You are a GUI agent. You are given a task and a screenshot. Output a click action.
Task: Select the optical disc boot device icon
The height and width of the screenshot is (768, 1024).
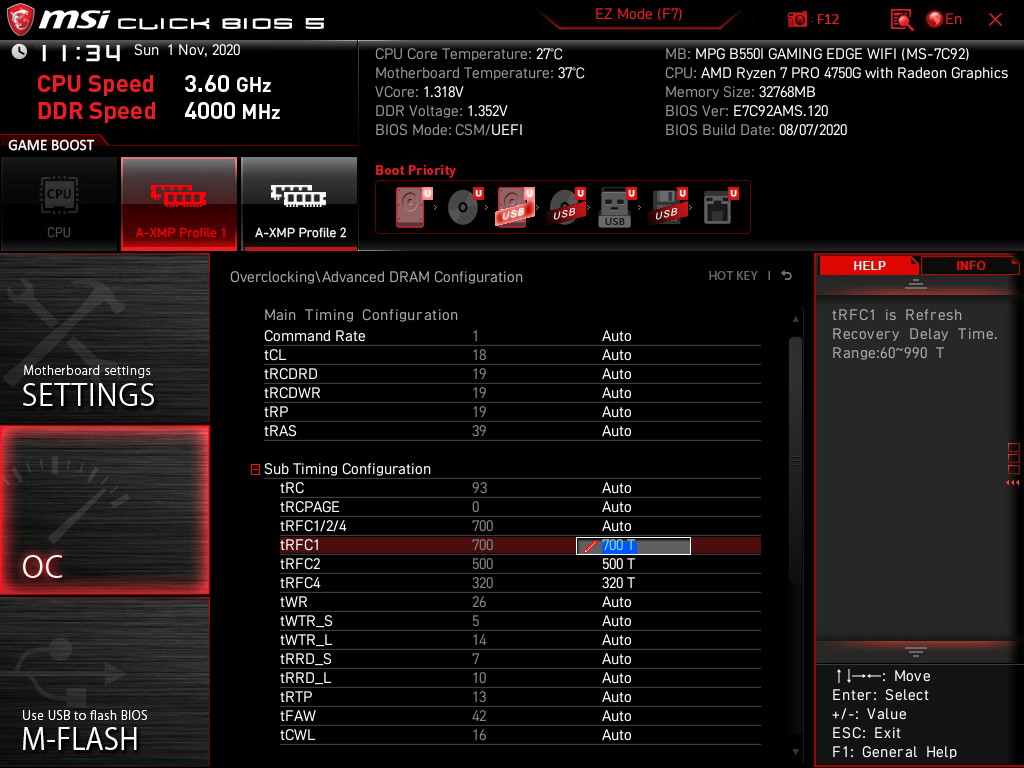[x=464, y=207]
